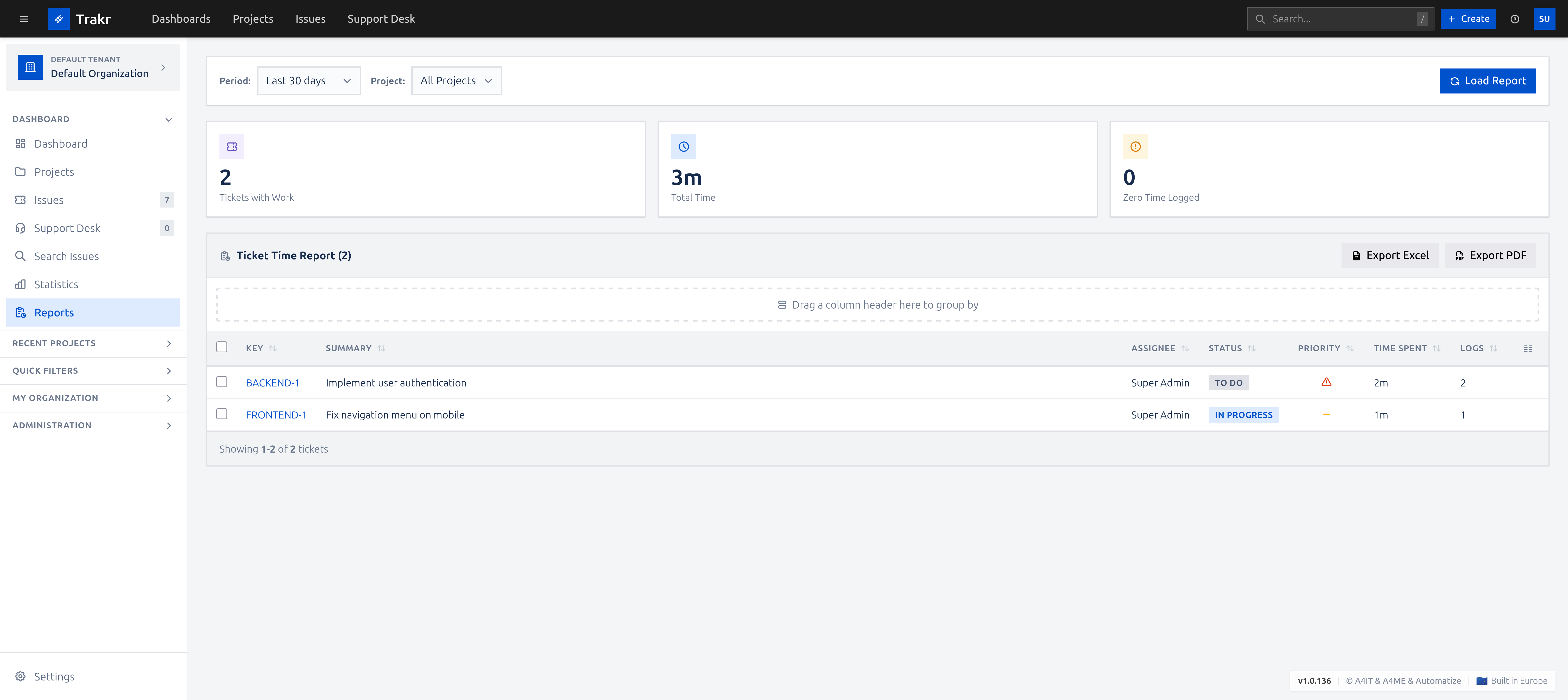Screen dimensions: 1568x700
Task: Check the BACKEND-1 row checkbox
Action: pos(222,382)
